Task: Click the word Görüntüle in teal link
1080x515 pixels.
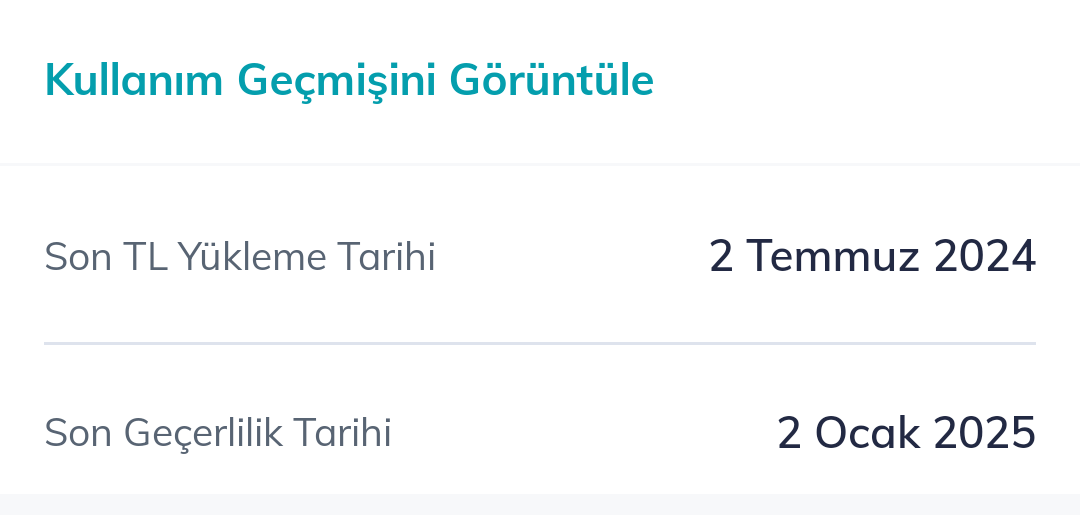Action: pyautogui.click(x=551, y=81)
